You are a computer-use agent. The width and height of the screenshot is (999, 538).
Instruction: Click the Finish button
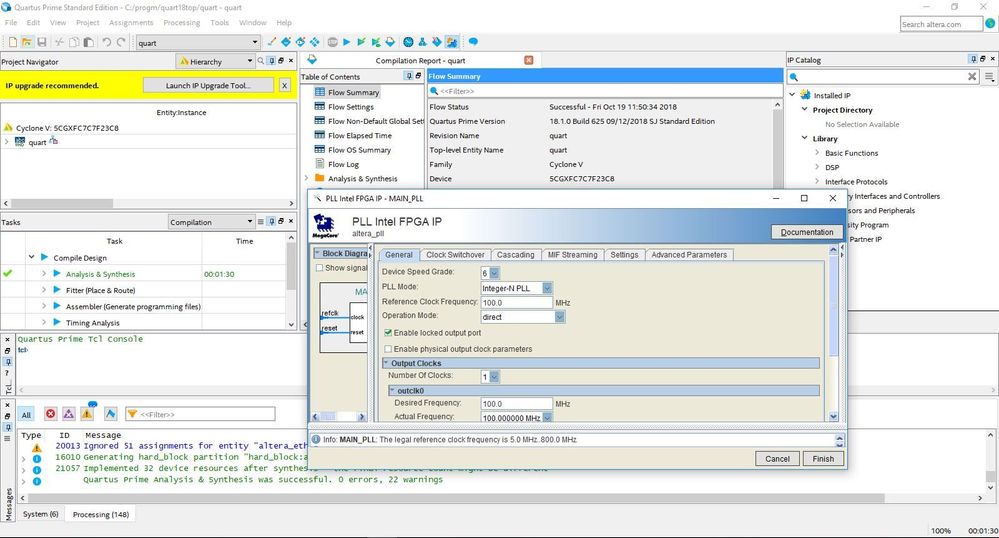pos(822,458)
